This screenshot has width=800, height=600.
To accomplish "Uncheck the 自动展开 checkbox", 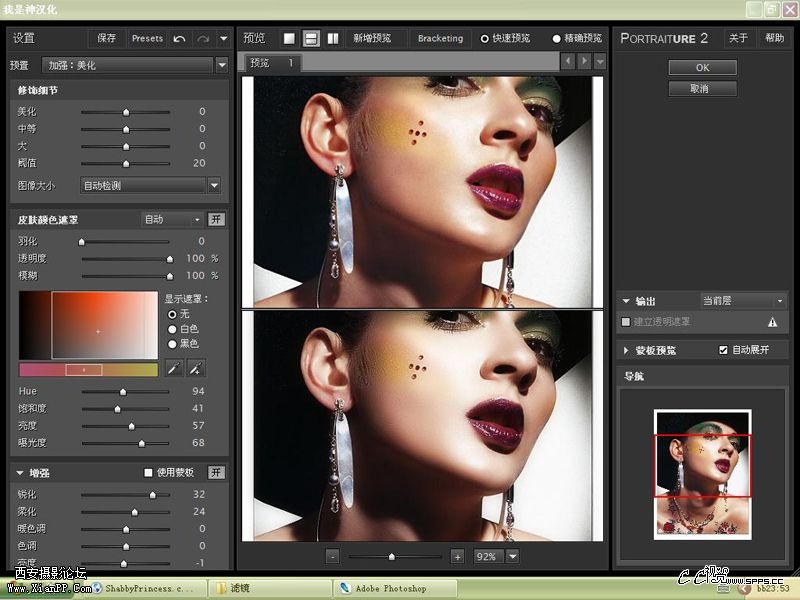I will pos(724,350).
